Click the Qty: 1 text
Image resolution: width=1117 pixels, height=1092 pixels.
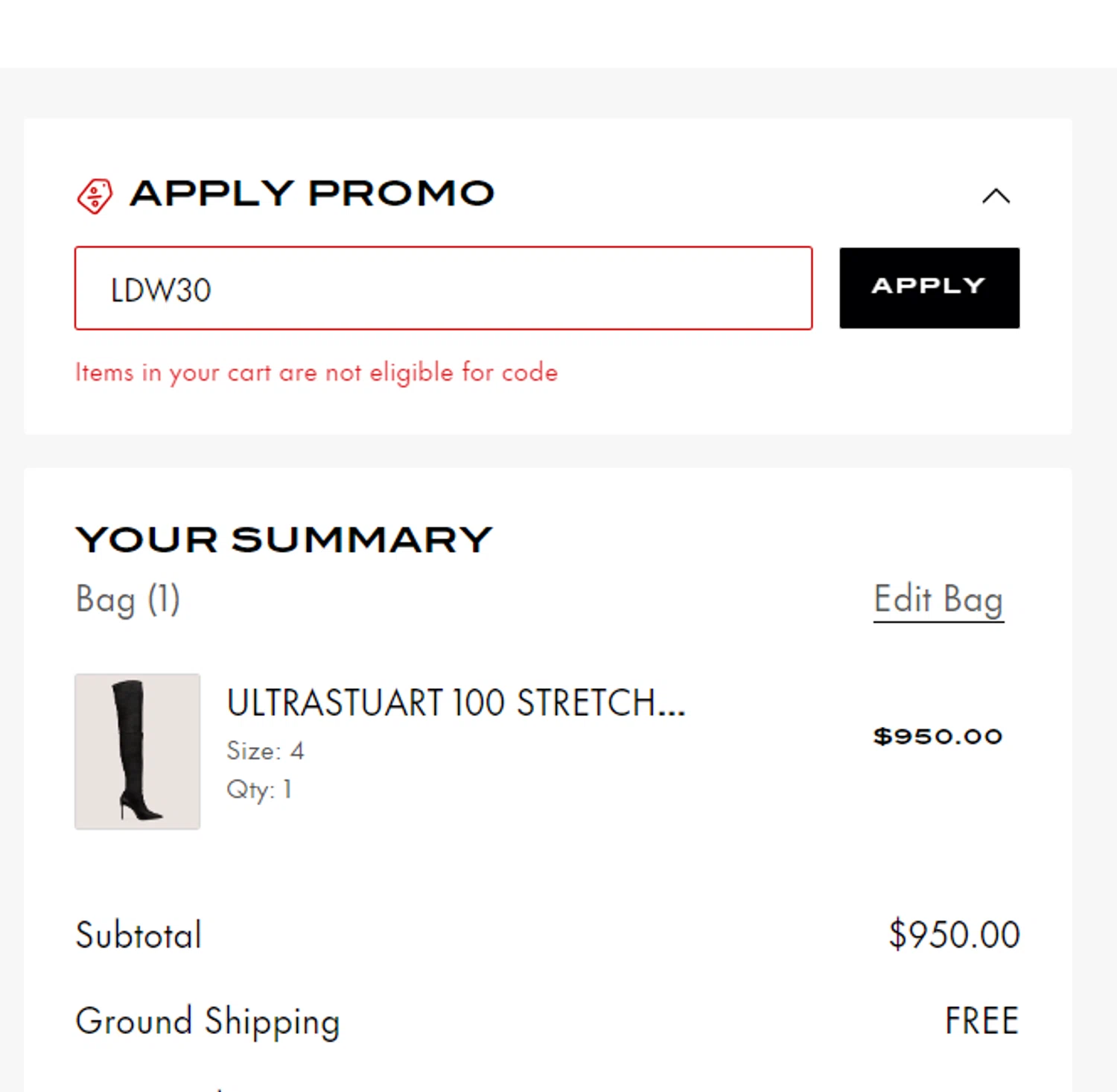pyautogui.click(x=259, y=790)
